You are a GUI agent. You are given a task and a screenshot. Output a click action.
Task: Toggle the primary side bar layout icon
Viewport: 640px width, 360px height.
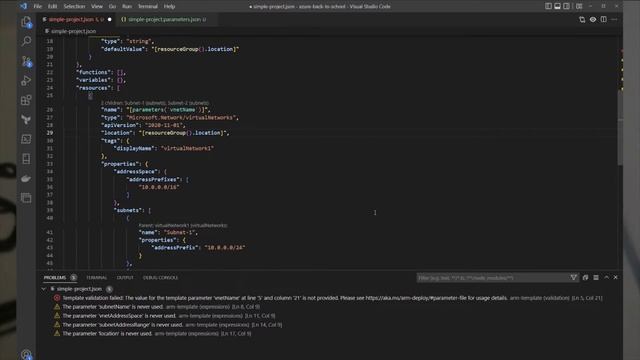(548, 6)
